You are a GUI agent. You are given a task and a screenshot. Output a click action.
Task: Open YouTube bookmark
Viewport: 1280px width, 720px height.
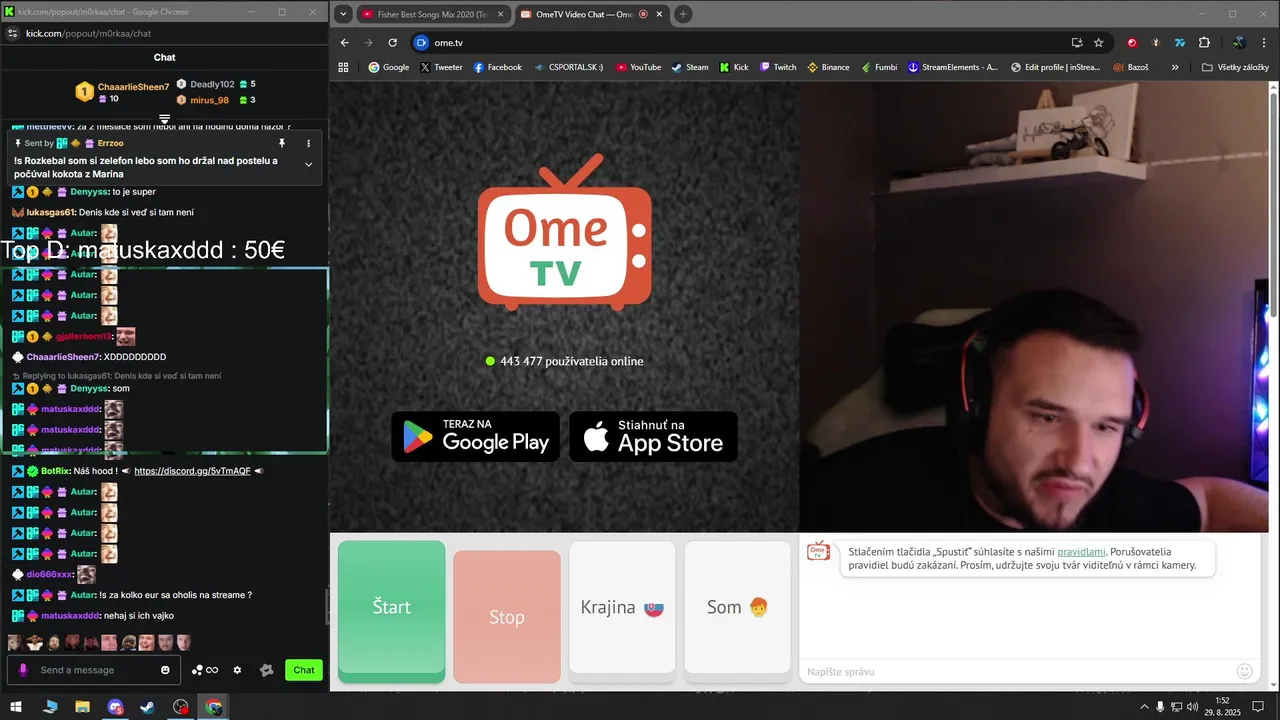tap(638, 67)
